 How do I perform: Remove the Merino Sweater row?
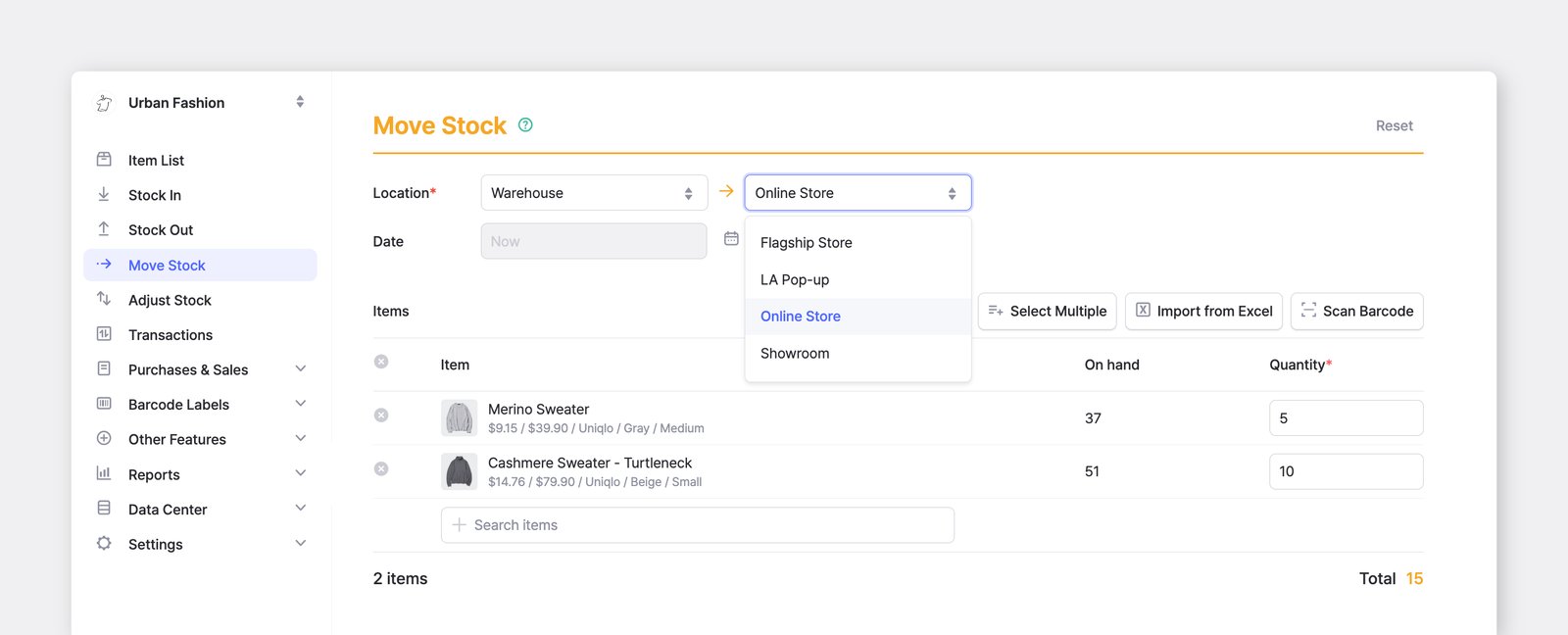point(381,415)
